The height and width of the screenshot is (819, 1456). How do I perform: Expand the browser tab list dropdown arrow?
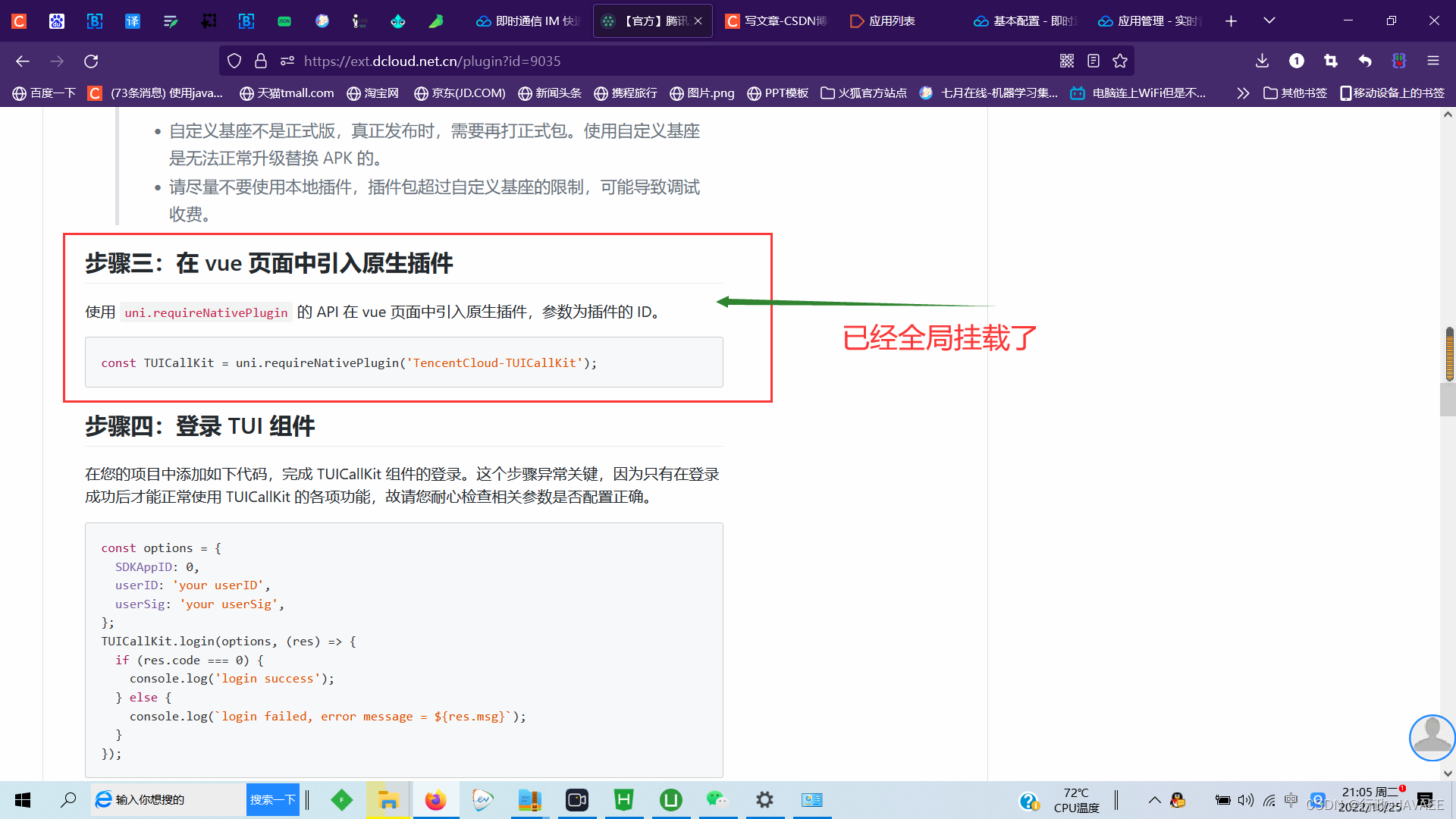1268,20
